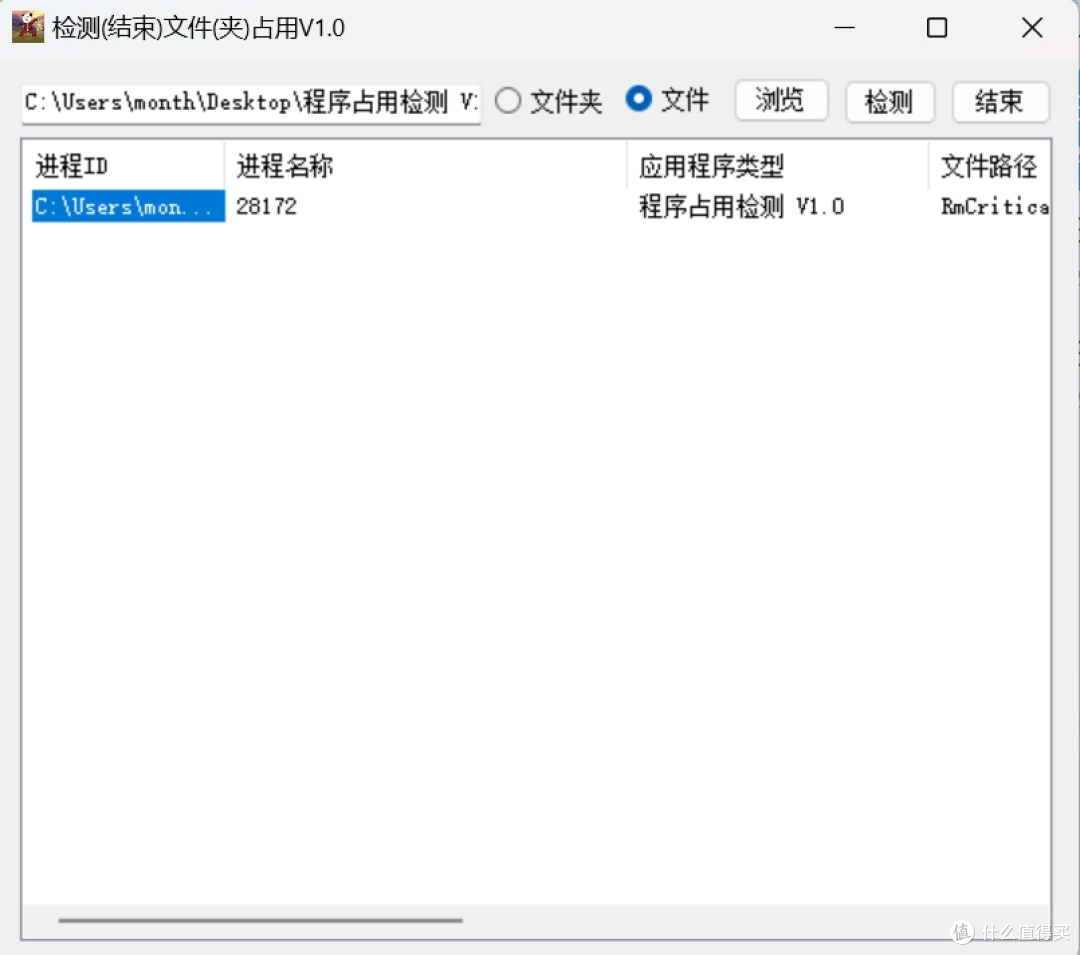1080x955 pixels.
Task: Click the app icon in the title bar
Action: (x=28, y=28)
